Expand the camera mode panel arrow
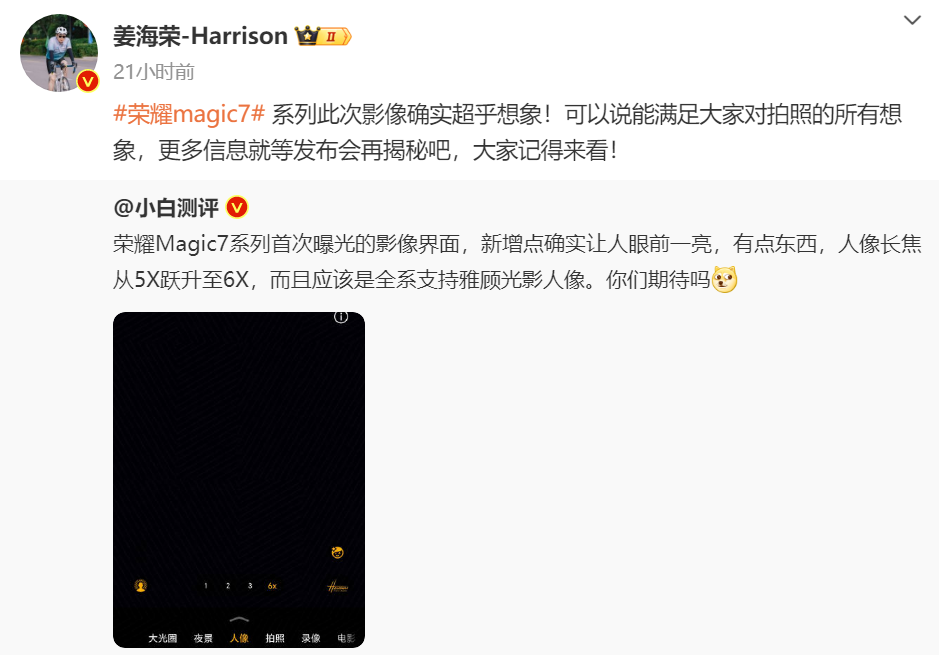Viewport: 939px width, 655px height. 239,618
